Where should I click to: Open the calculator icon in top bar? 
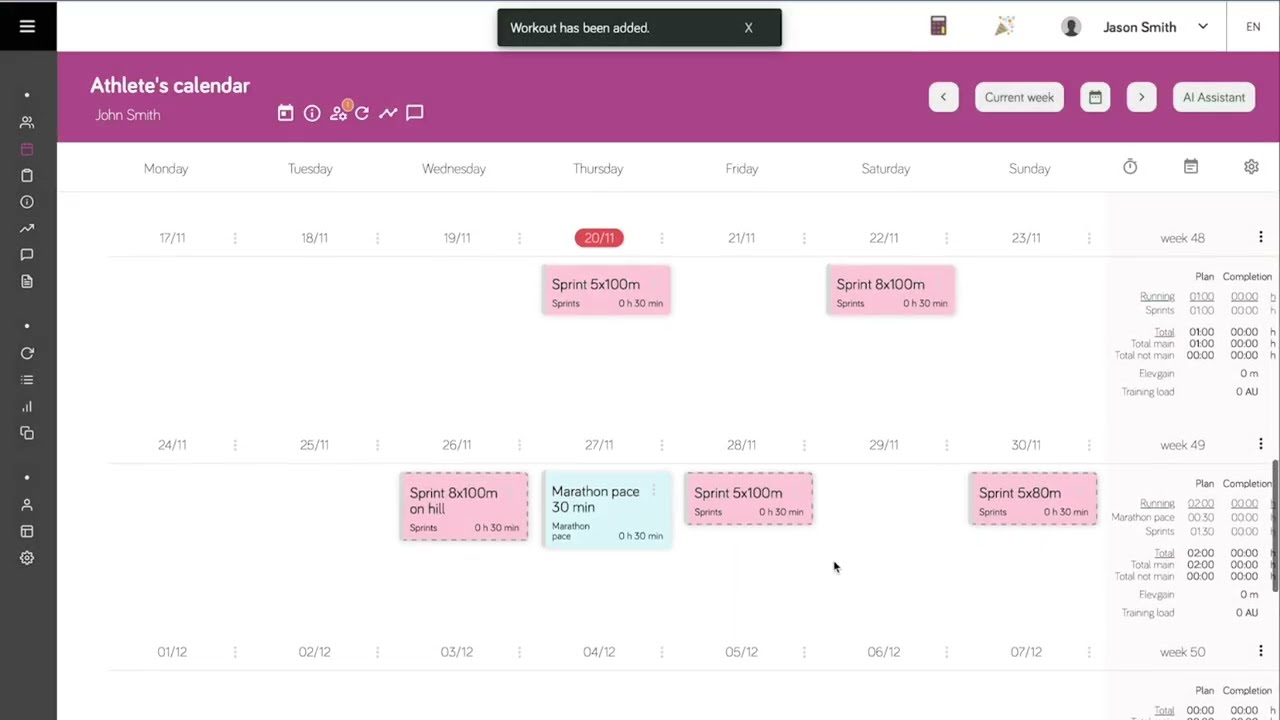[938, 27]
